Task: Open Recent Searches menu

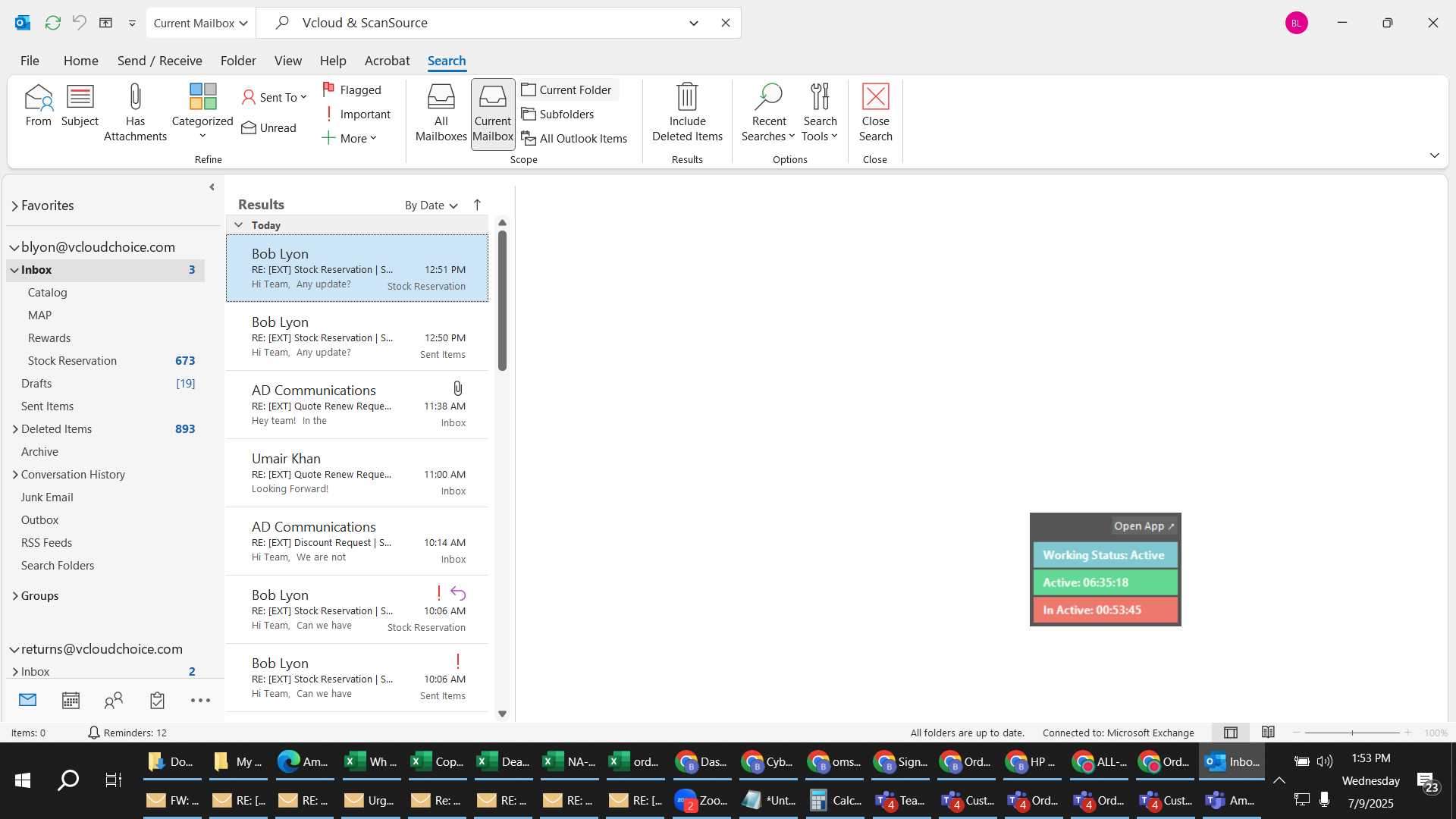Action: (768, 113)
